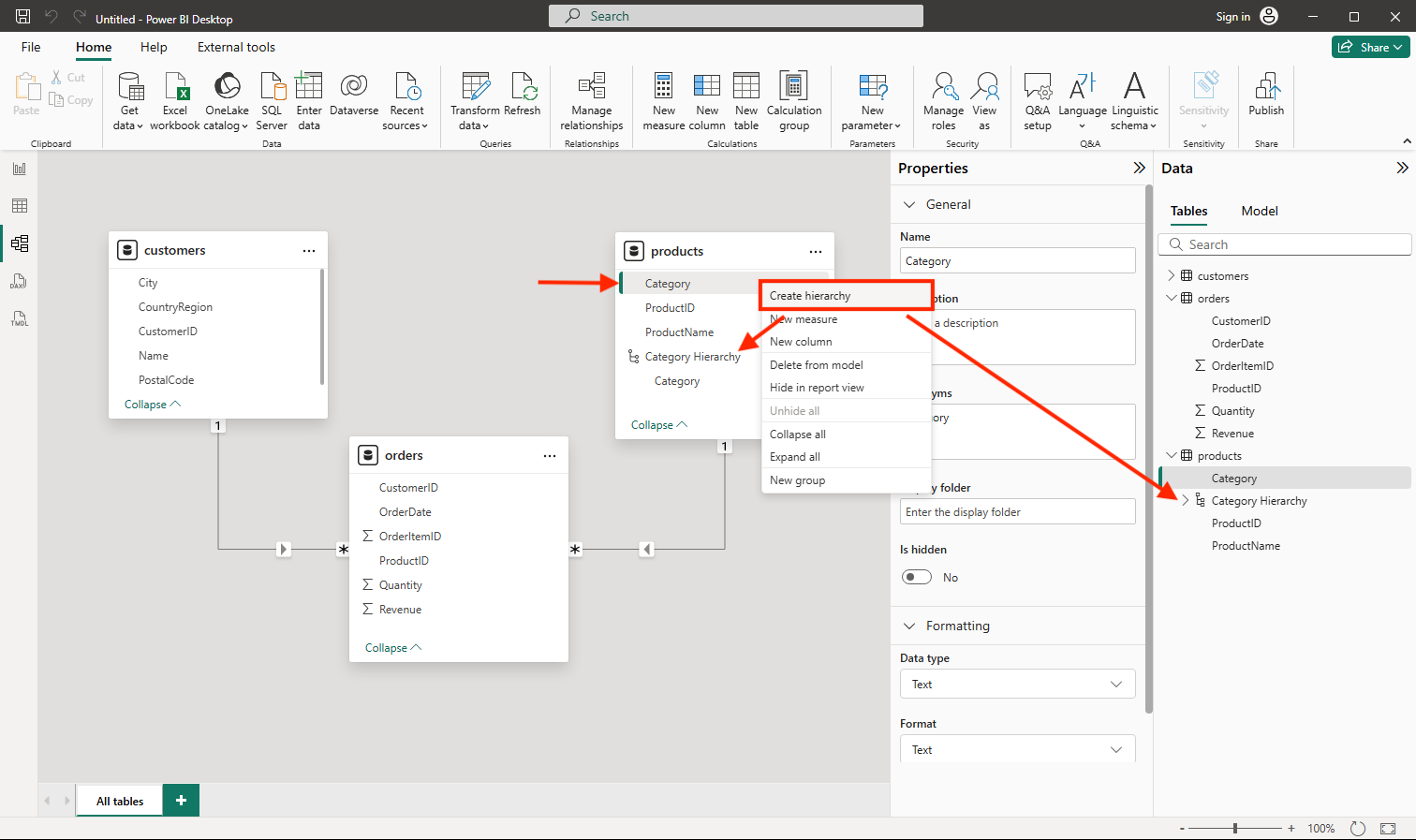This screenshot has width=1416, height=840.
Task: Create a New table
Action: pos(746,101)
